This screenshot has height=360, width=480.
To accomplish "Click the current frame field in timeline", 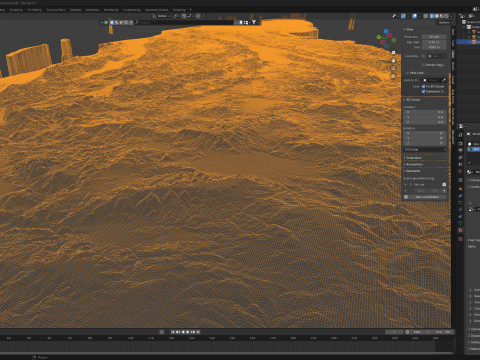I will click(x=394, y=332).
